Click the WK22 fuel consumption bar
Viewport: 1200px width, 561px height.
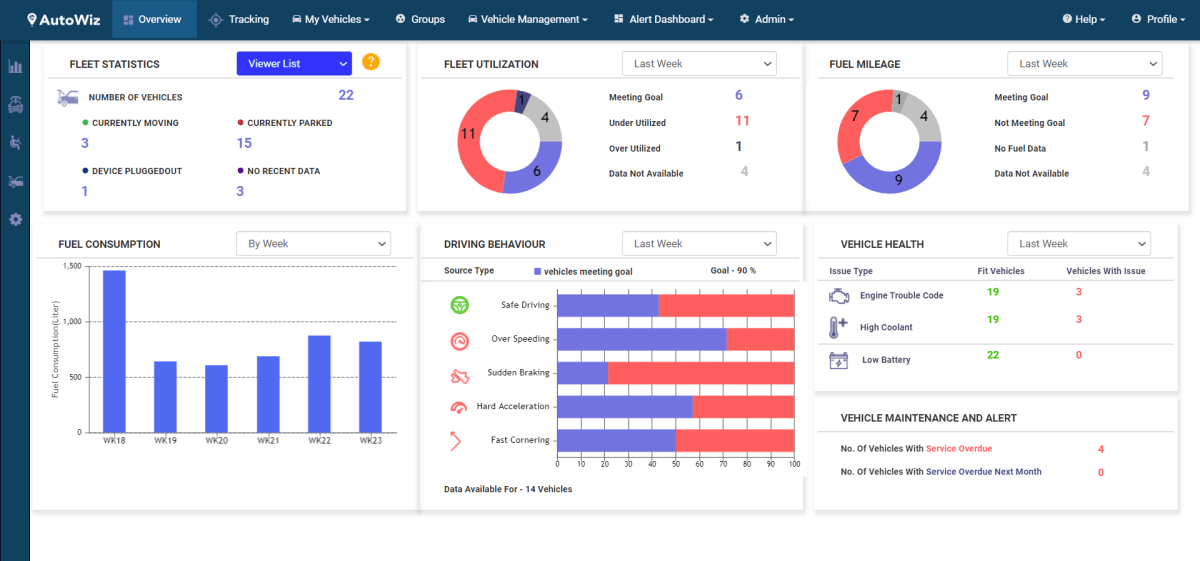(319, 384)
